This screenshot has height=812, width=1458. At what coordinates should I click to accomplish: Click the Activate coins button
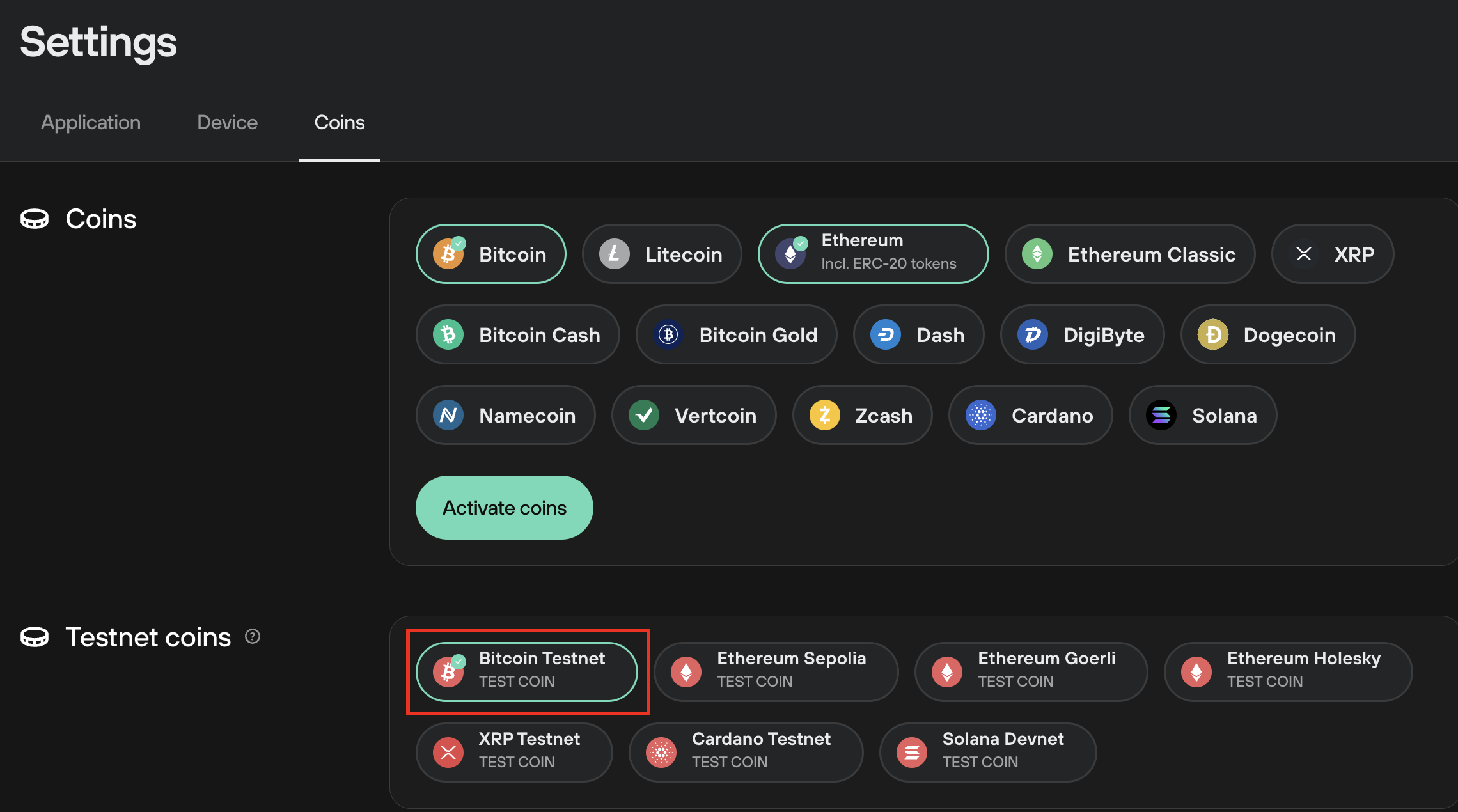tap(504, 508)
